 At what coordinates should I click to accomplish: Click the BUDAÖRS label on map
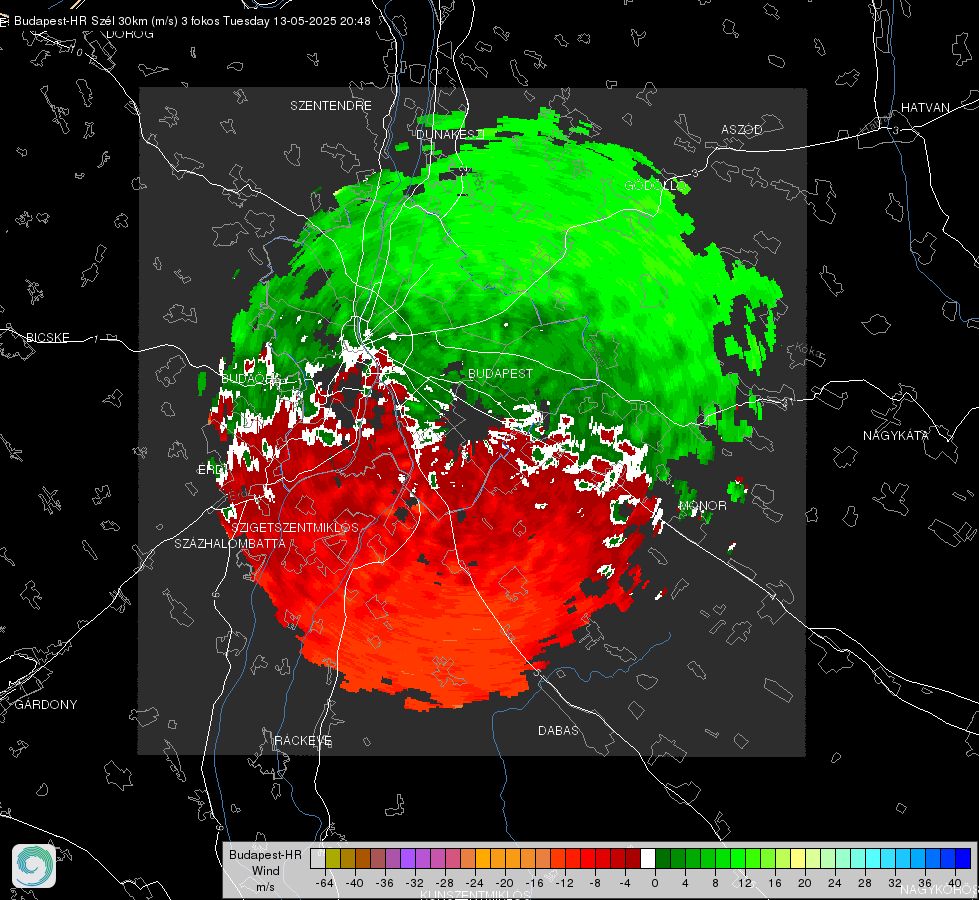pyautogui.click(x=252, y=378)
